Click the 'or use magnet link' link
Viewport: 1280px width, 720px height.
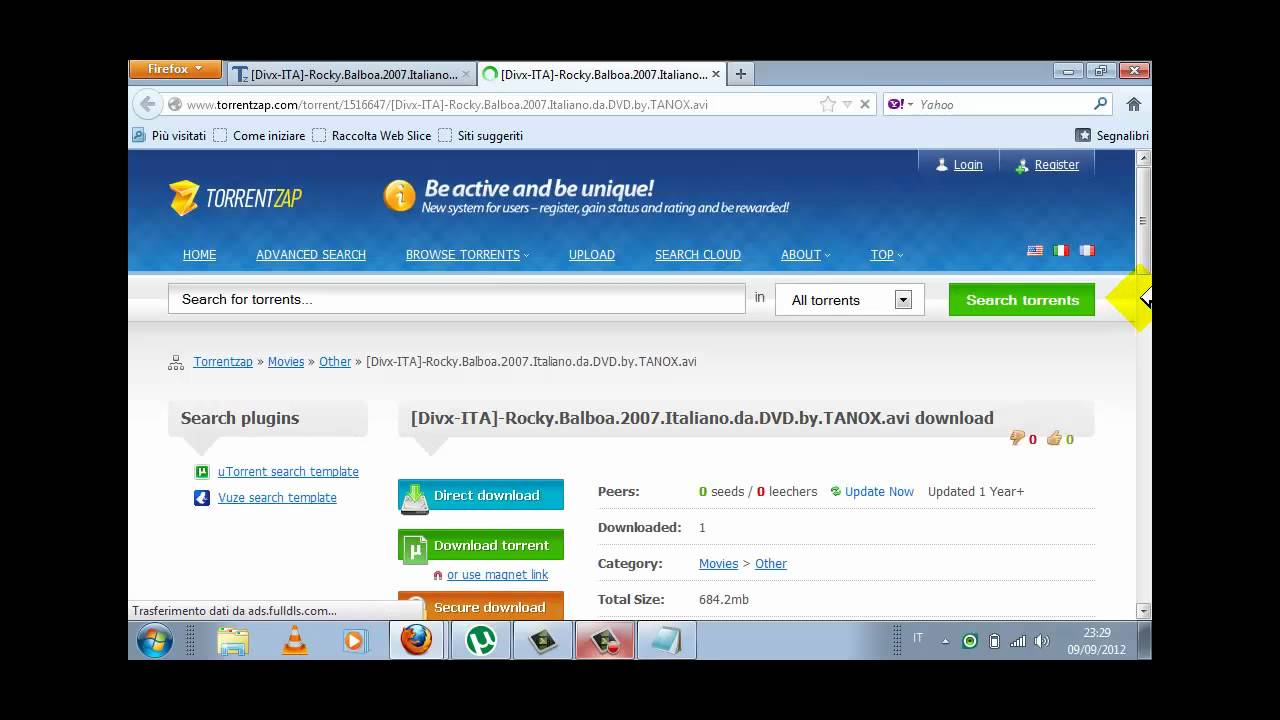pyautogui.click(x=497, y=575)
